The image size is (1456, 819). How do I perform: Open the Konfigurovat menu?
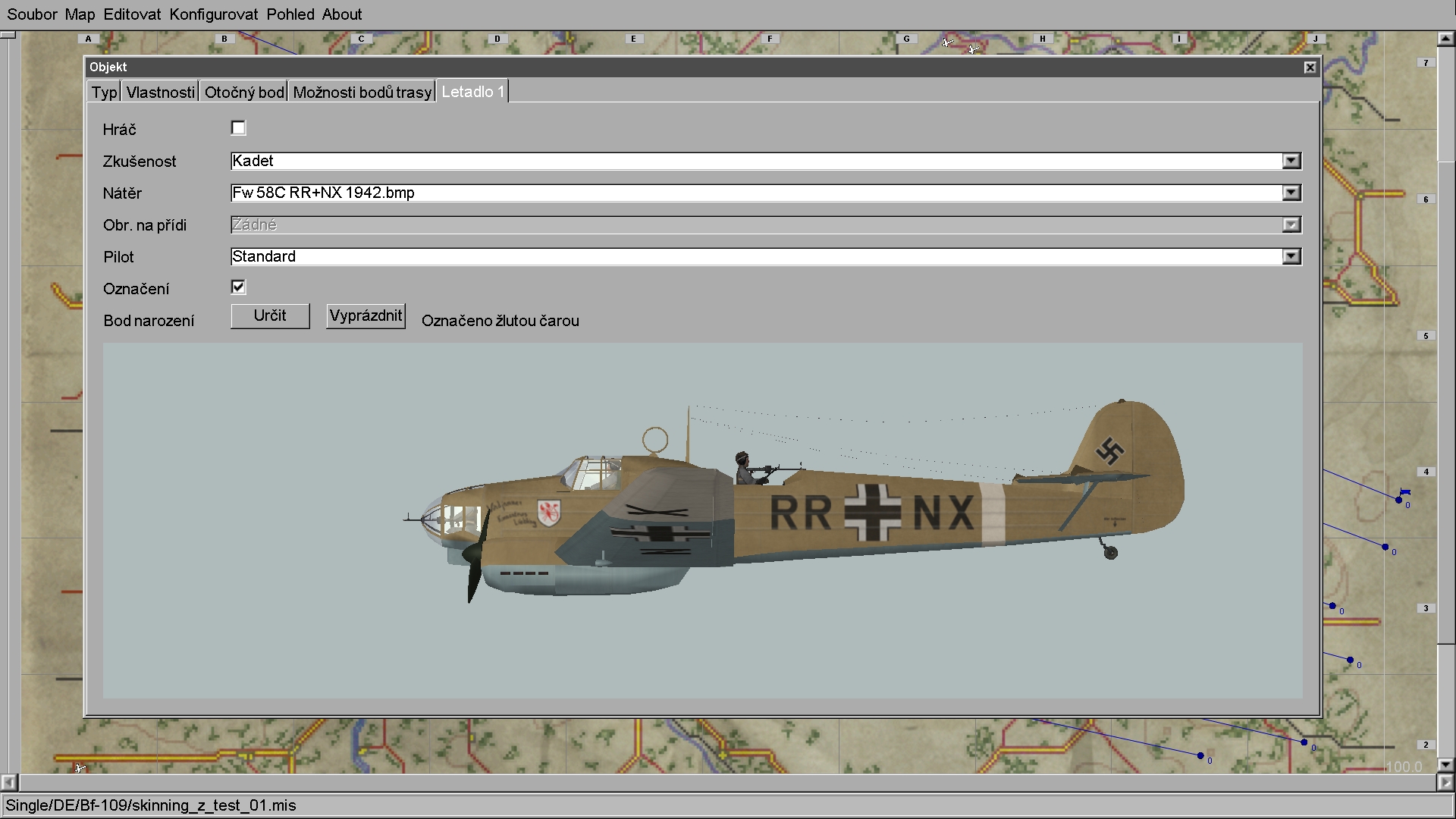213,14
